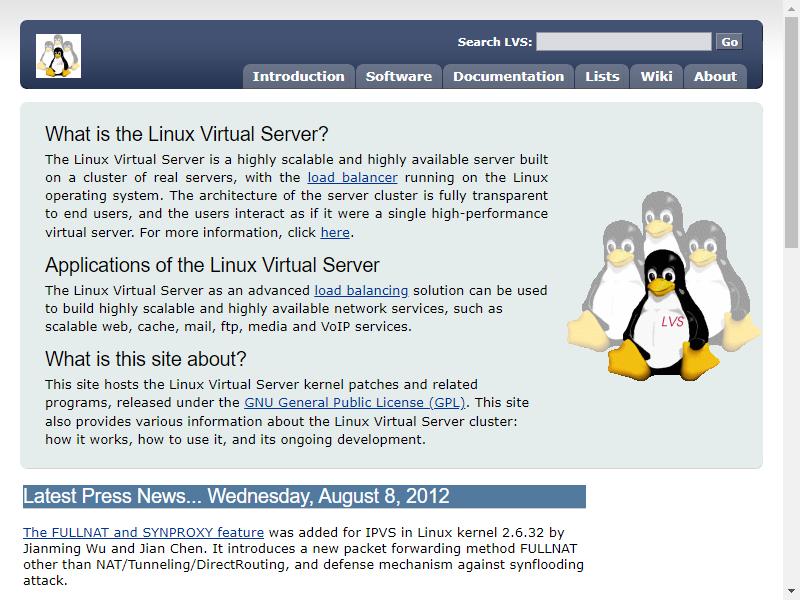Click heading "What is the Linux Virtual Server?"

(187, 134)
